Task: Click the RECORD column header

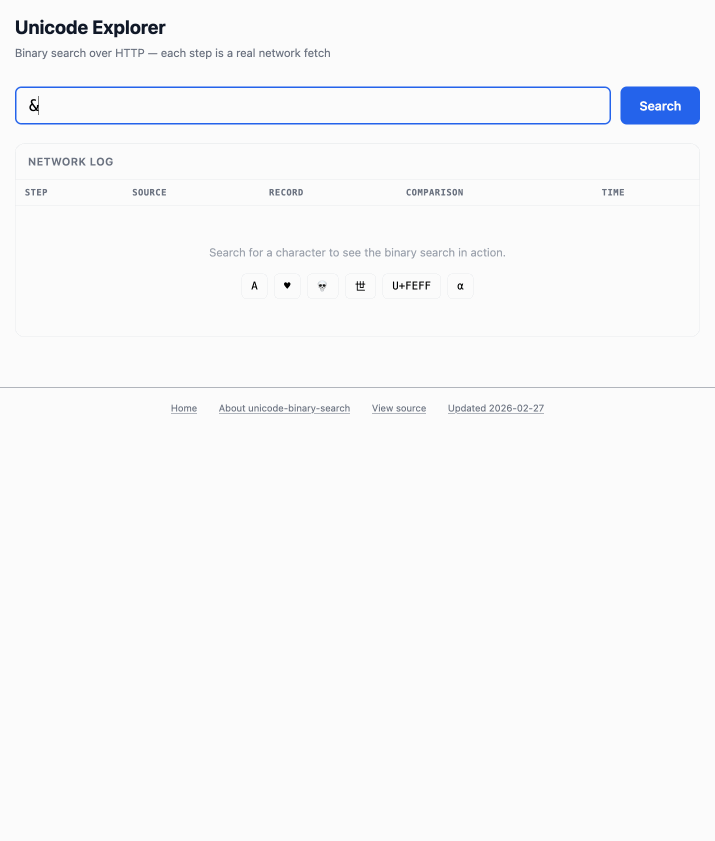Action: [286, 192]
